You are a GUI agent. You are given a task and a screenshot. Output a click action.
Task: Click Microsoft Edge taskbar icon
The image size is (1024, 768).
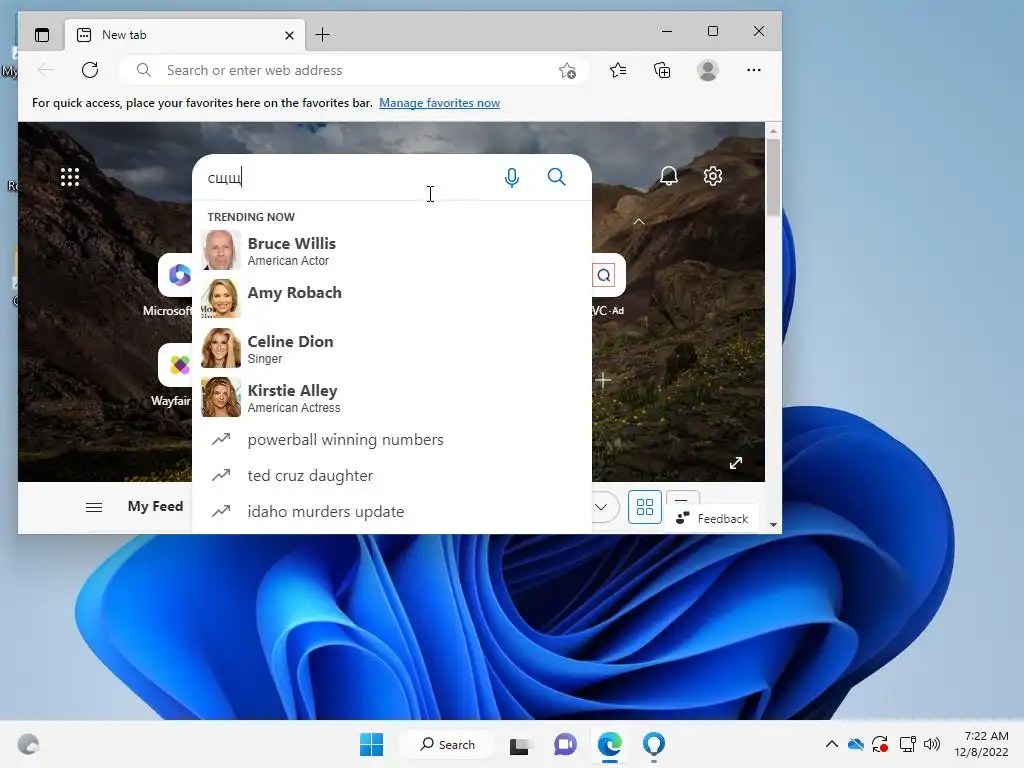(x=610, y=744)
